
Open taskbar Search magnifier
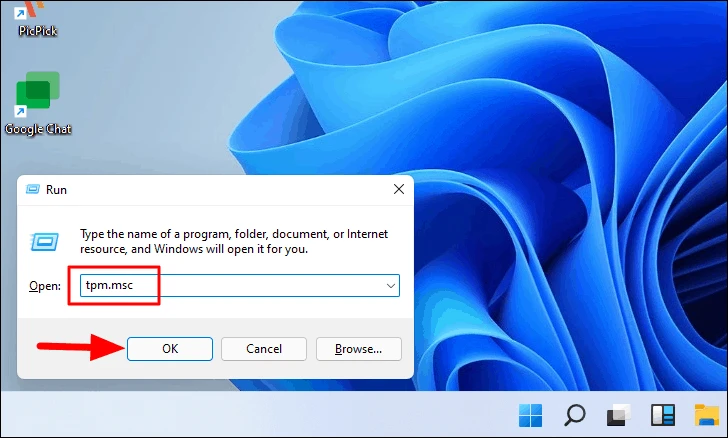(x=574, y=415)
